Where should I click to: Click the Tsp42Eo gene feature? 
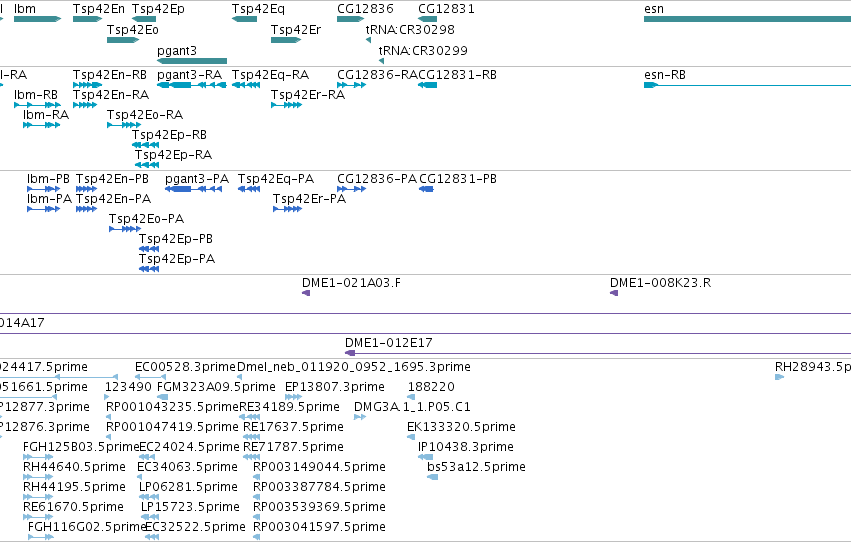pos(123,40)
